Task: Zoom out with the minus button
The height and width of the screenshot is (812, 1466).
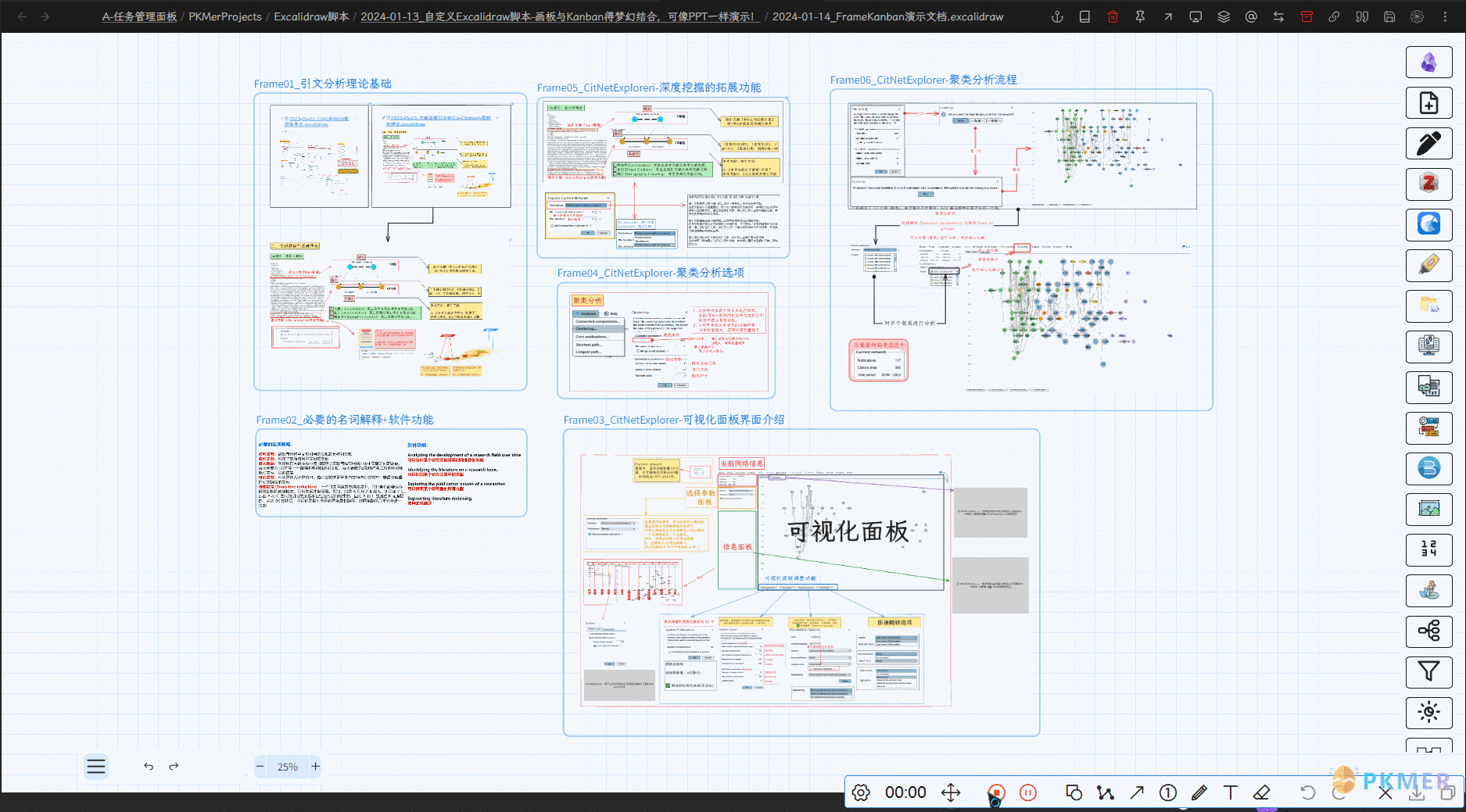Action: (x=260, y=767)
